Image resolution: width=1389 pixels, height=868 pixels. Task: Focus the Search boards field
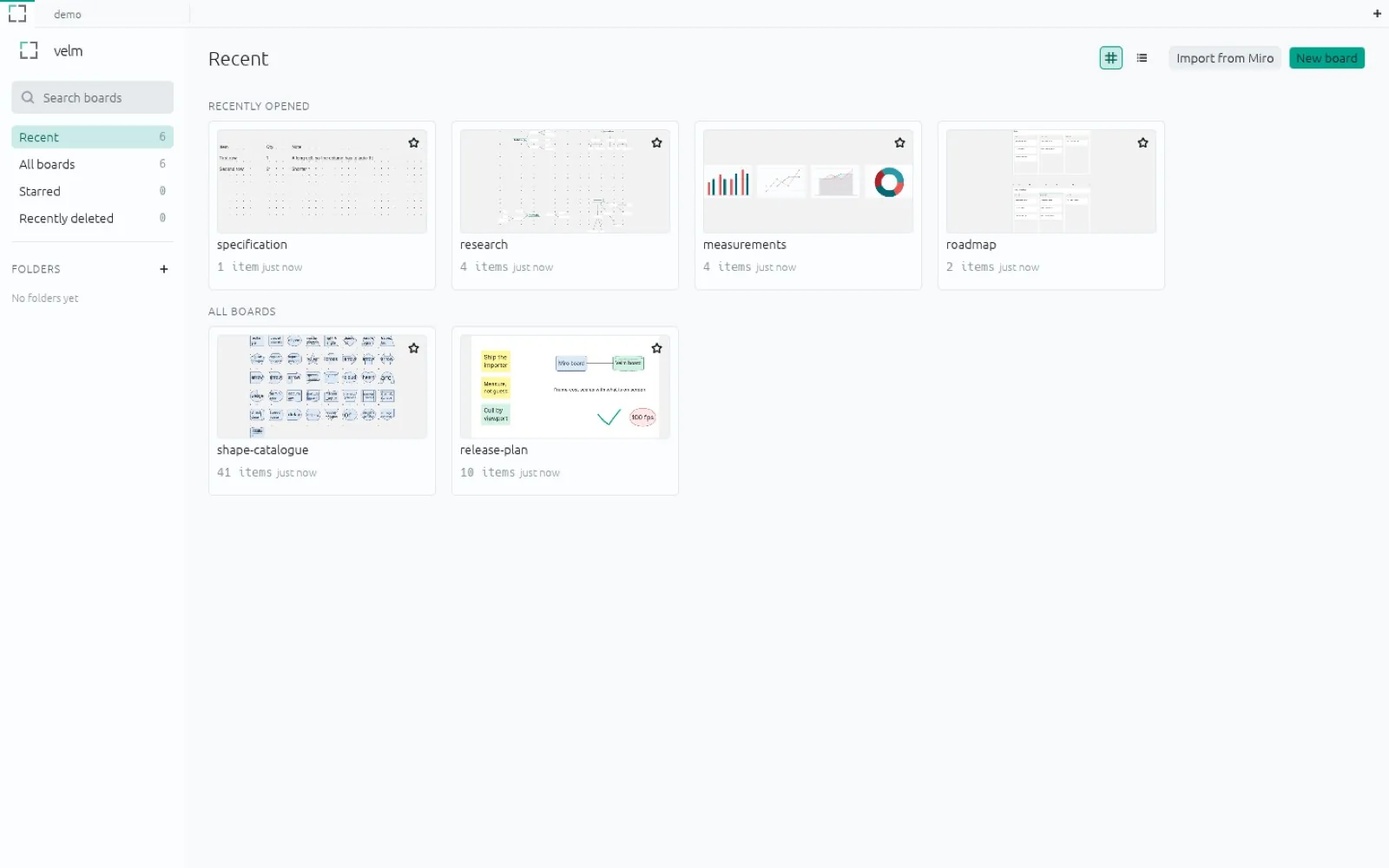point(92,97)
